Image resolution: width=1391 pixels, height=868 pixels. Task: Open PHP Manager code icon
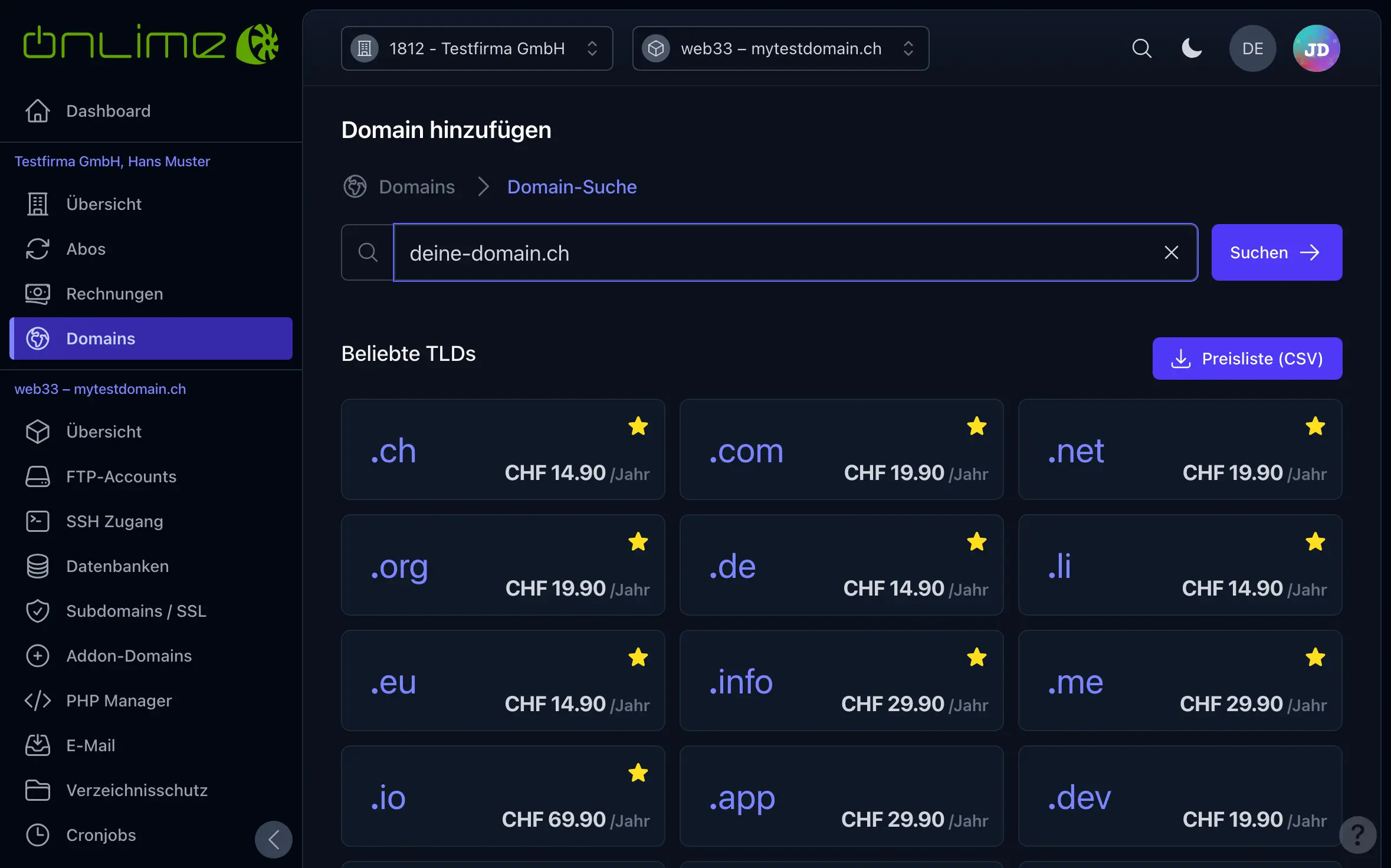click(x=38, y=701)
